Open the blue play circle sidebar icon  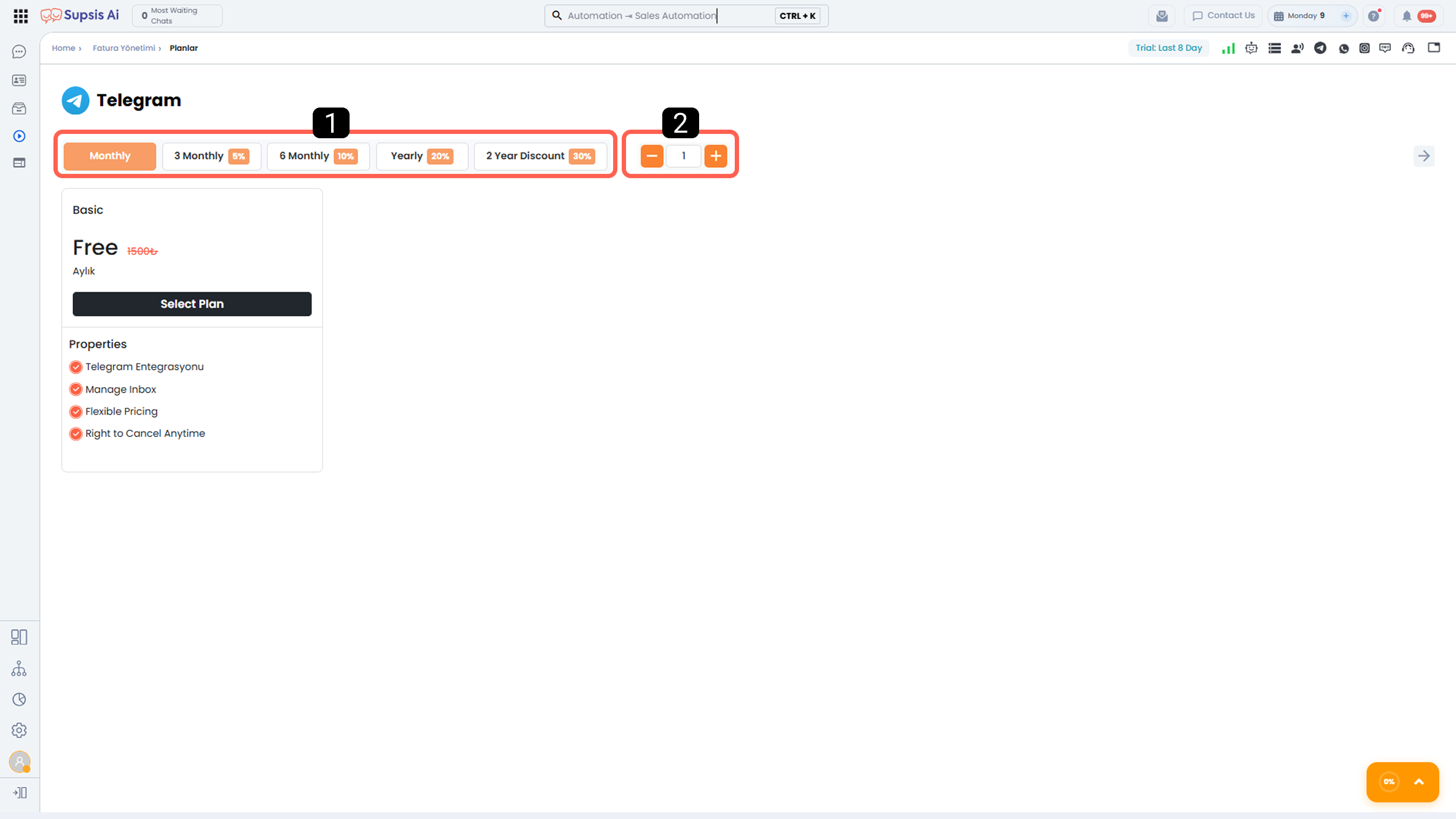coord(19,136)
